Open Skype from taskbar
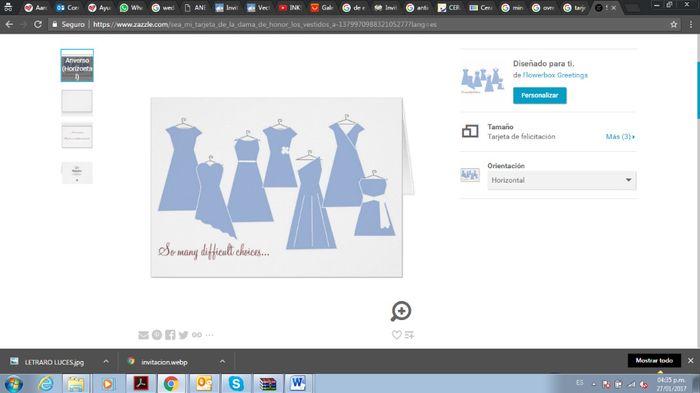Screen dimensions: 700x393 [236, 384]
